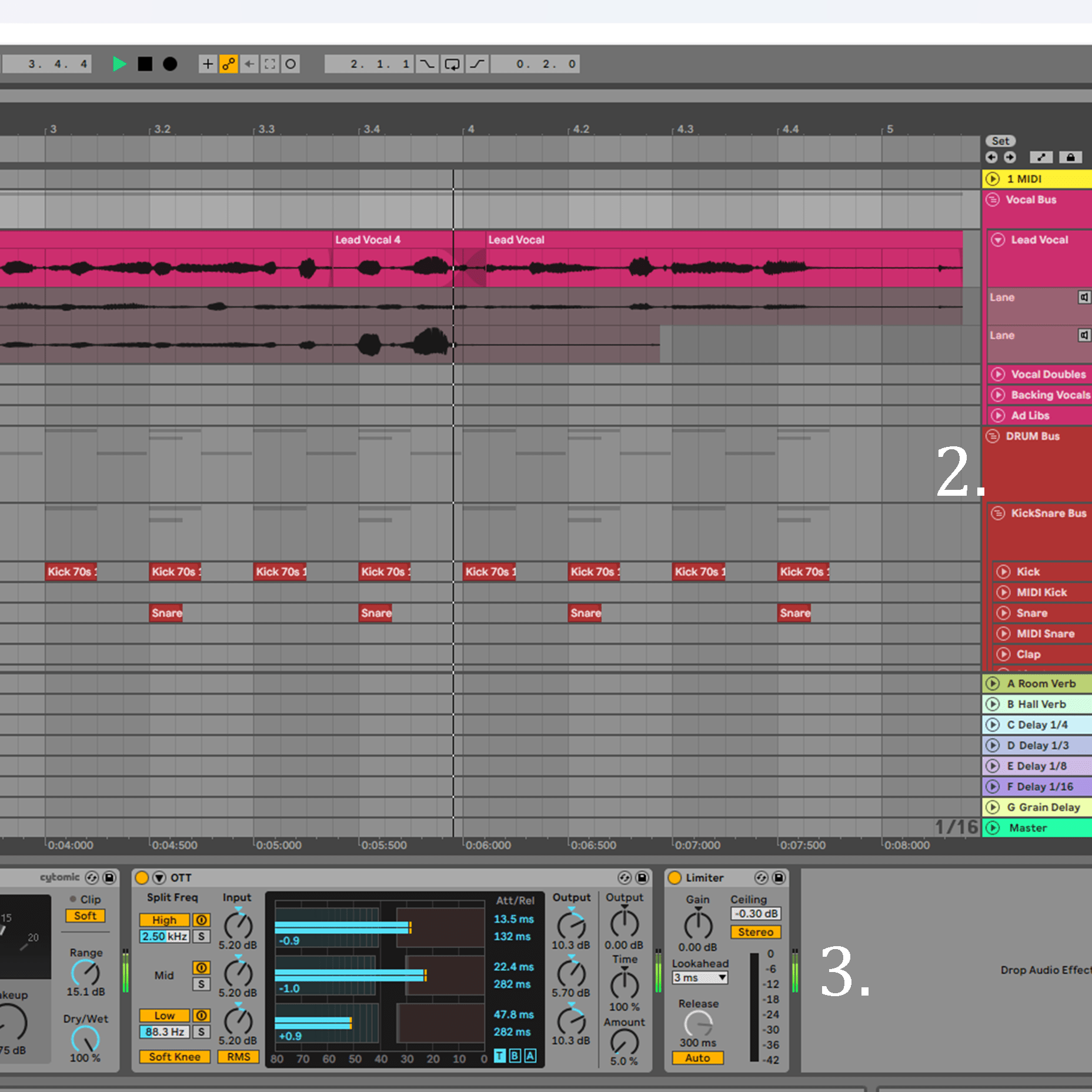Click the Set locator button
This screenshot has width=1092, height=1092.
pos(1000,141)
